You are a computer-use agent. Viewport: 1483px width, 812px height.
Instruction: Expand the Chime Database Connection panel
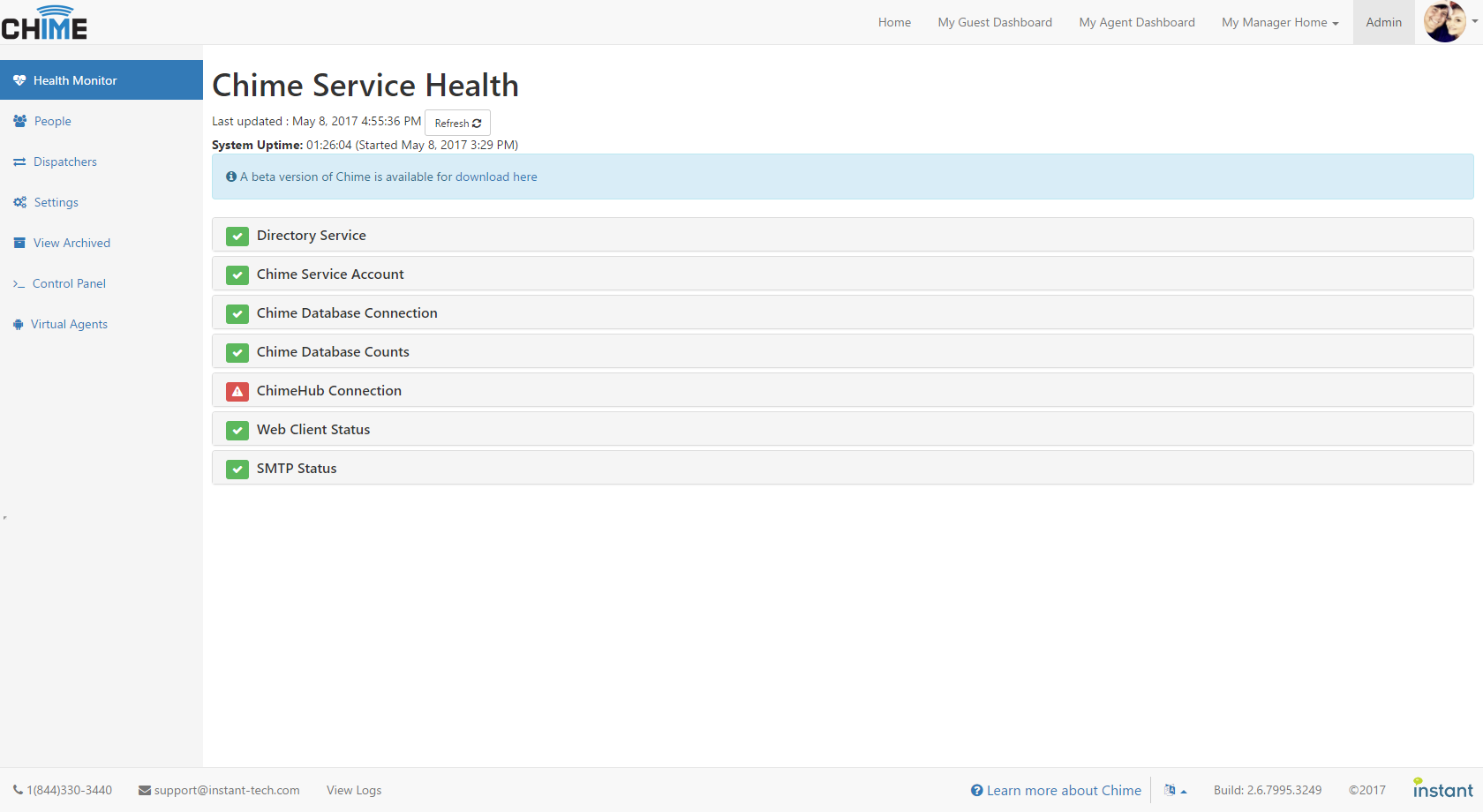(843, 312)
